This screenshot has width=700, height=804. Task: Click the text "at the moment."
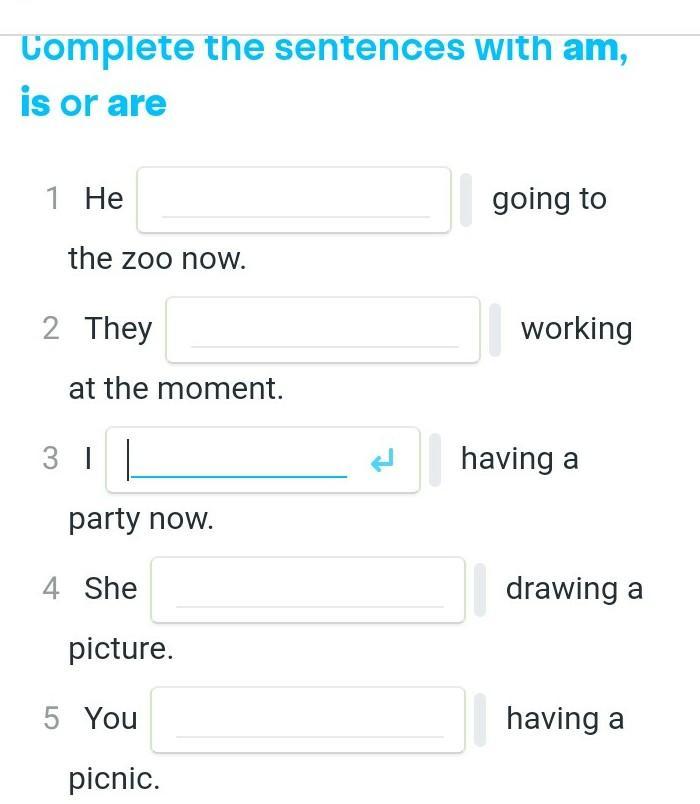[176, 389]
